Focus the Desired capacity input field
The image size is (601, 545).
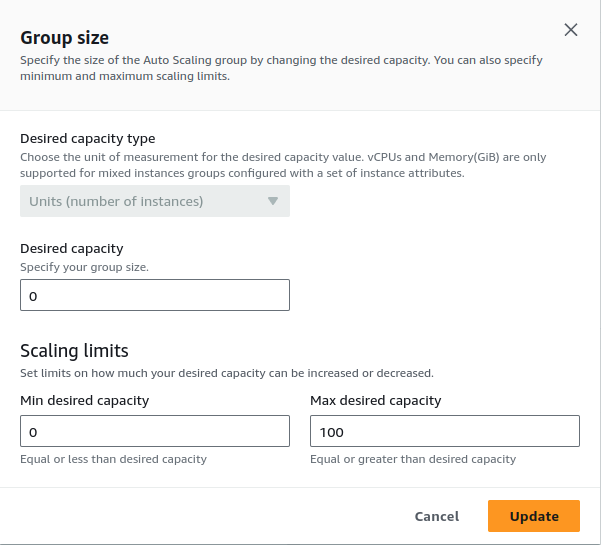coord(155,295)
